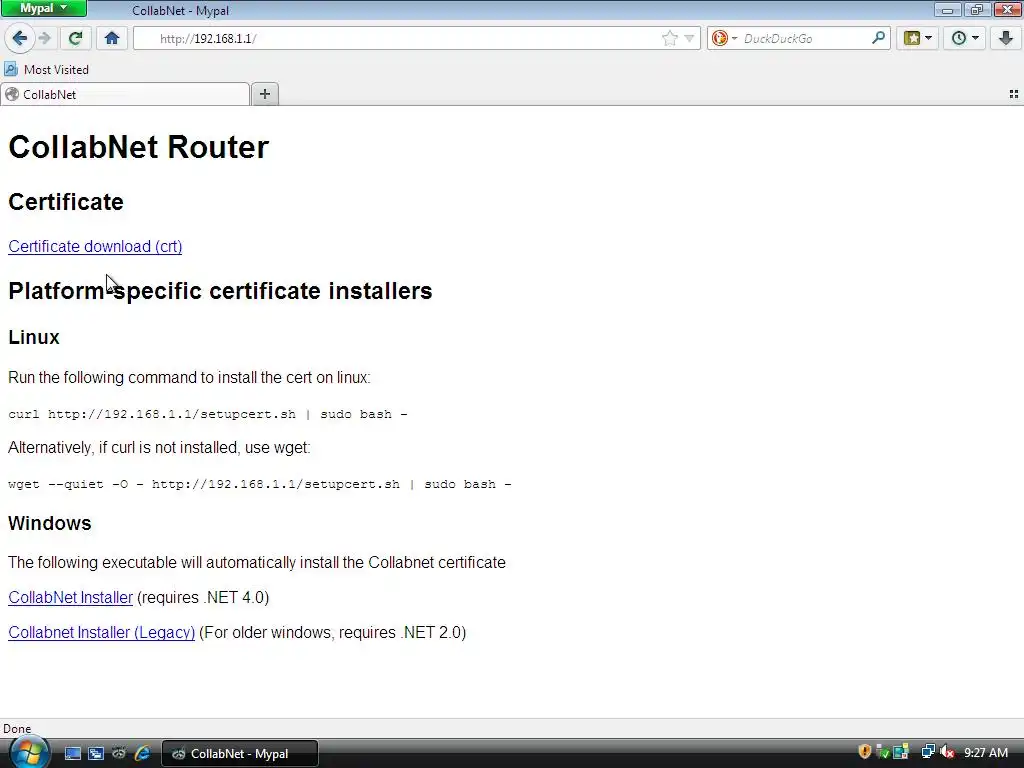1024x768 pixels.
Task: Open the DuckDuckGo search engine selector
Action: tap(724, 39)
